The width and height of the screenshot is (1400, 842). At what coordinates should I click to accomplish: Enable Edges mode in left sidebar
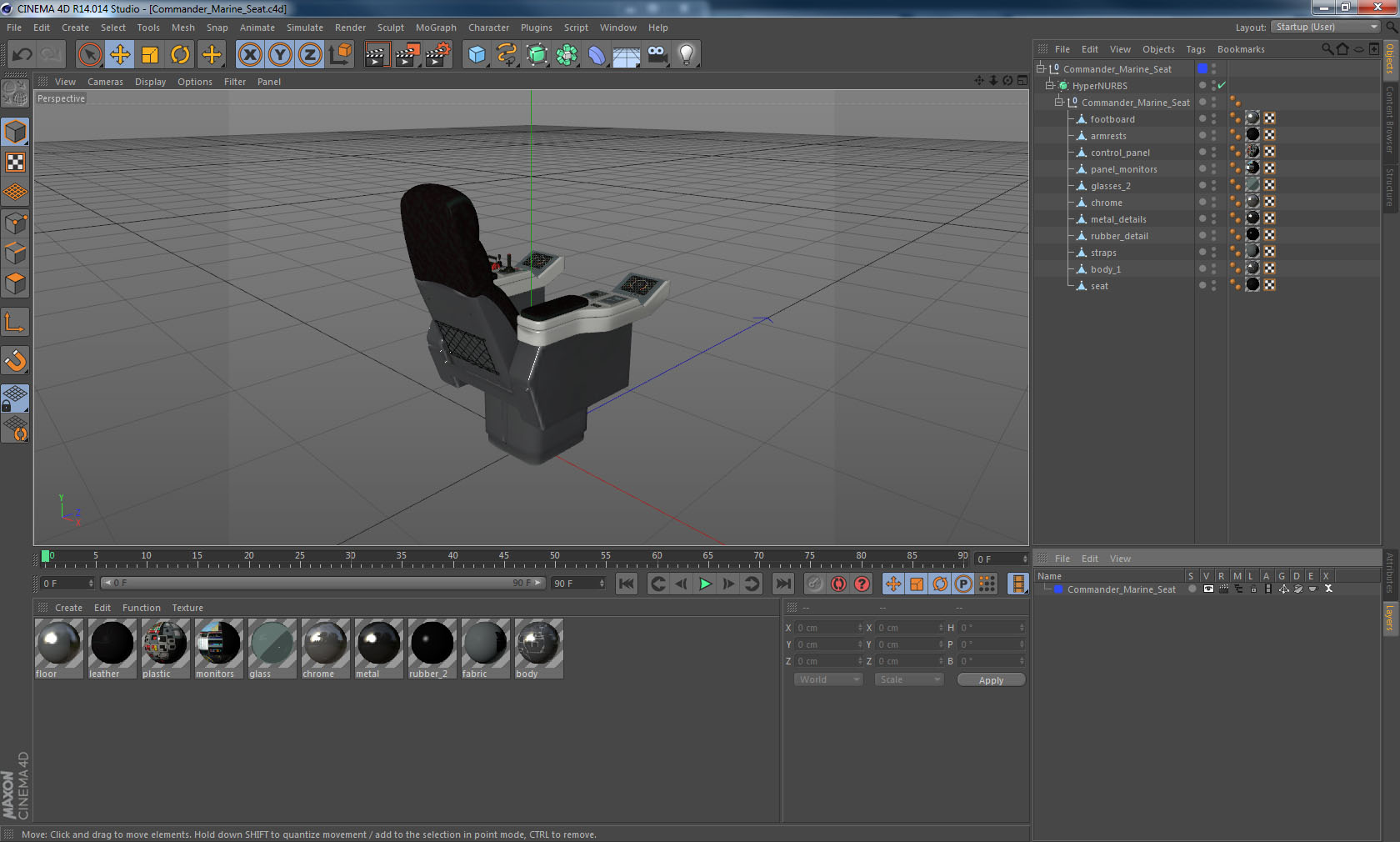[x=16, y=253]
